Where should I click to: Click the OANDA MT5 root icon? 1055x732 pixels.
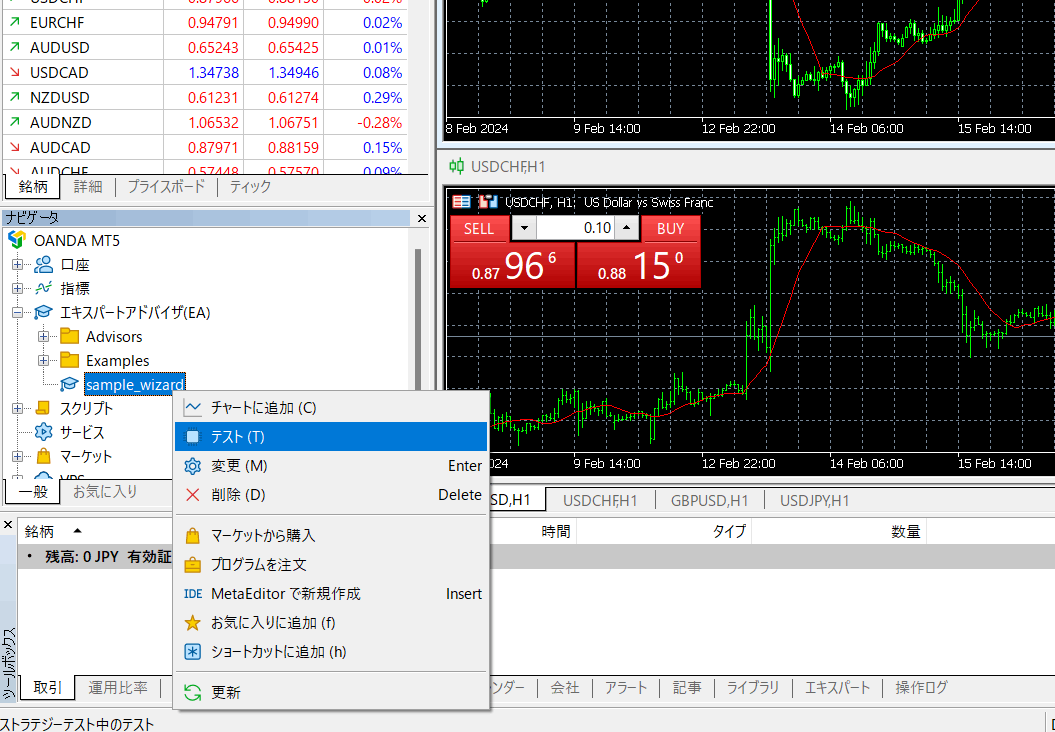[17, 240]
